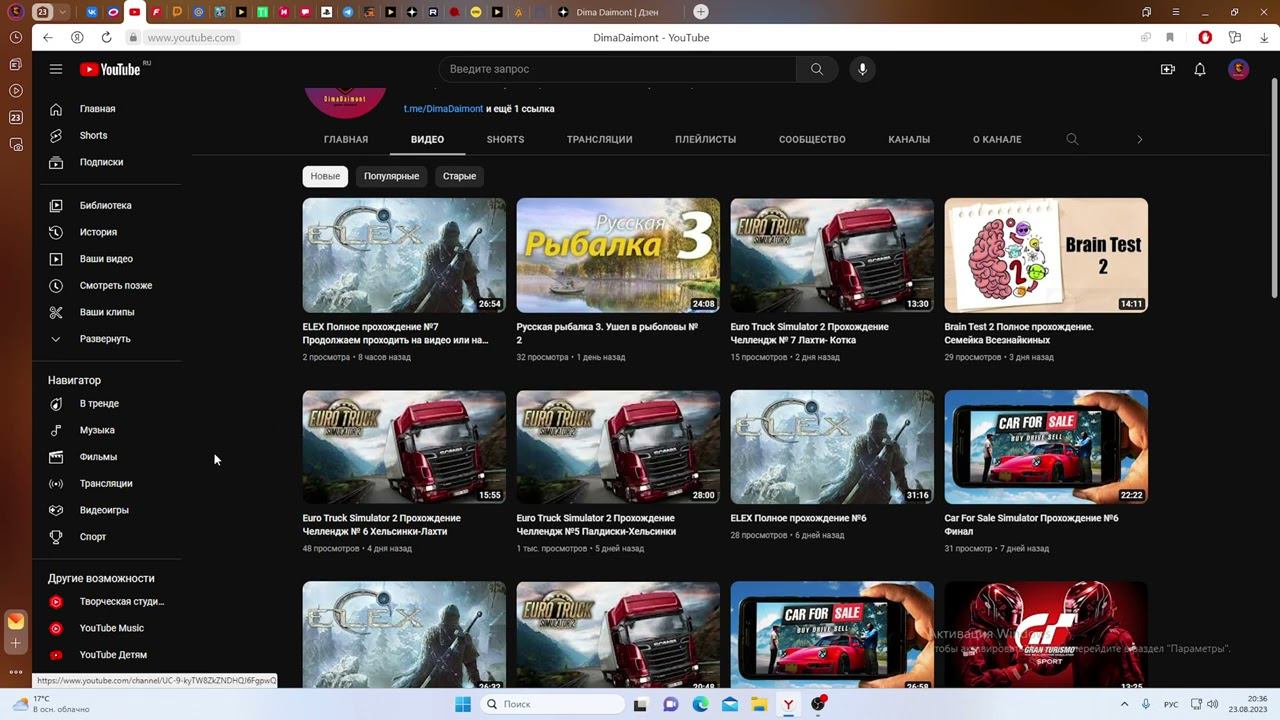Screen dimensions: 1280x720
Task: Open a new browser tab with plus
Action: tap(701, 12)
